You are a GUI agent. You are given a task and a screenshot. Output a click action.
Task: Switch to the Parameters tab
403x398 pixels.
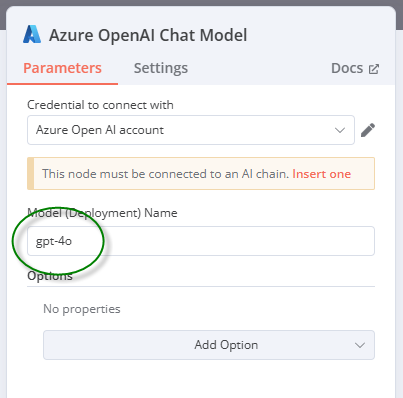(62, 68)
